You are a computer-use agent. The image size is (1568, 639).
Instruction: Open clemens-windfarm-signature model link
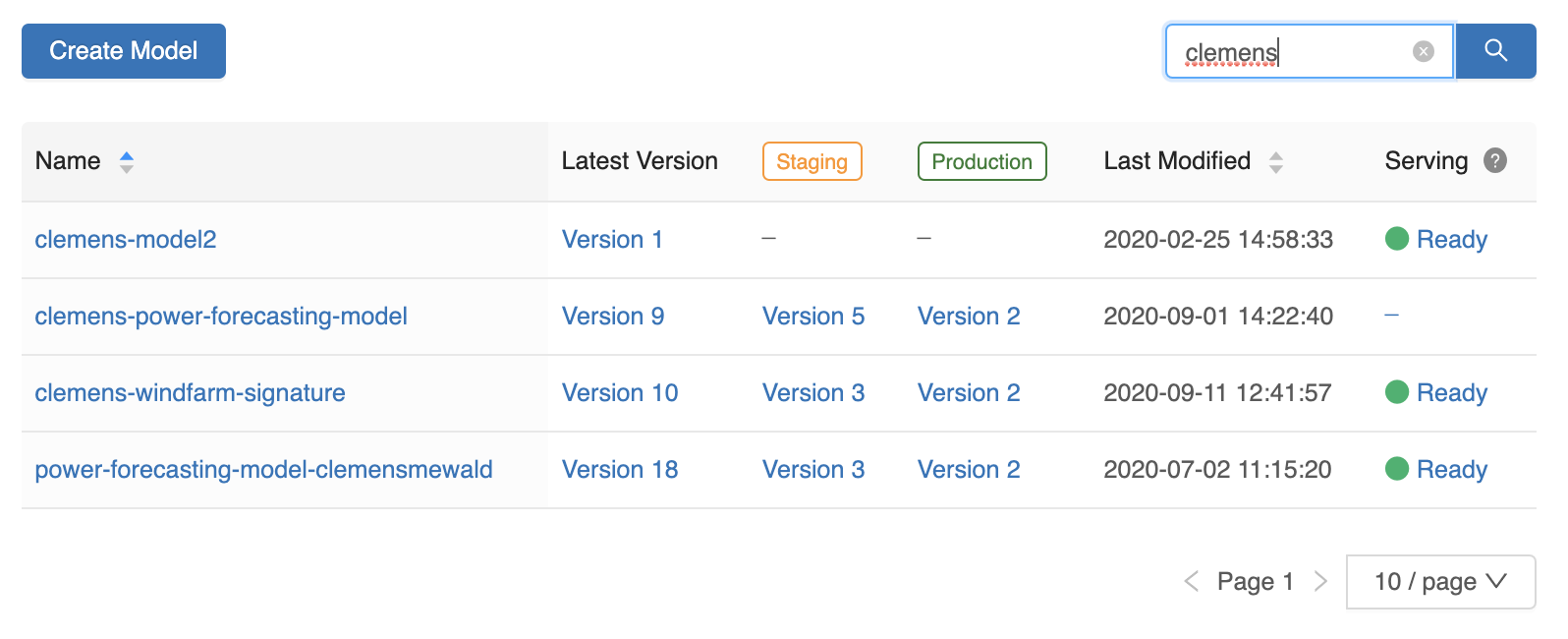[x=191, y=392]
